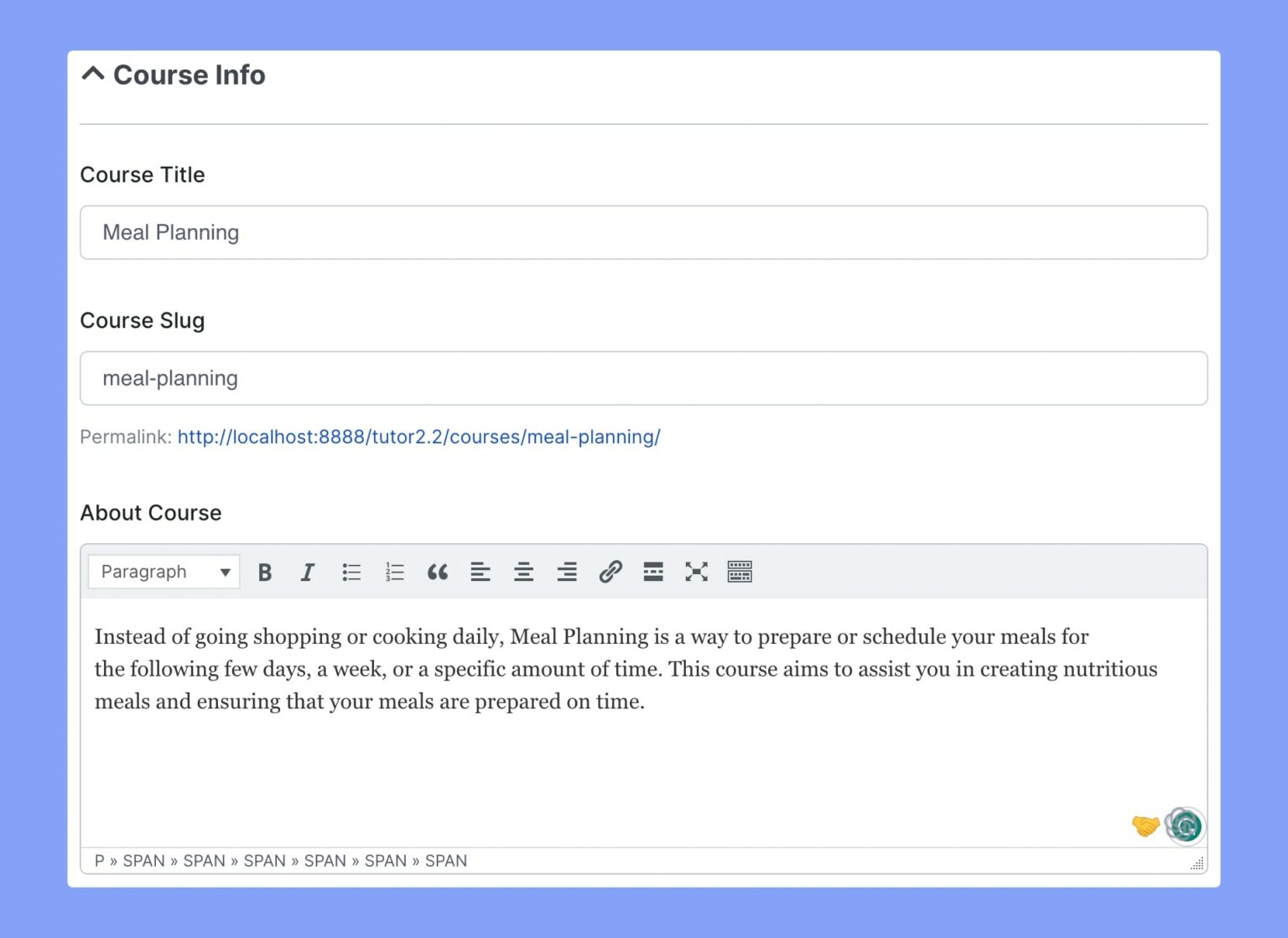The image size is (1288, 938).
Task: Click inside the Course Slug field
Action: (641, 378)
